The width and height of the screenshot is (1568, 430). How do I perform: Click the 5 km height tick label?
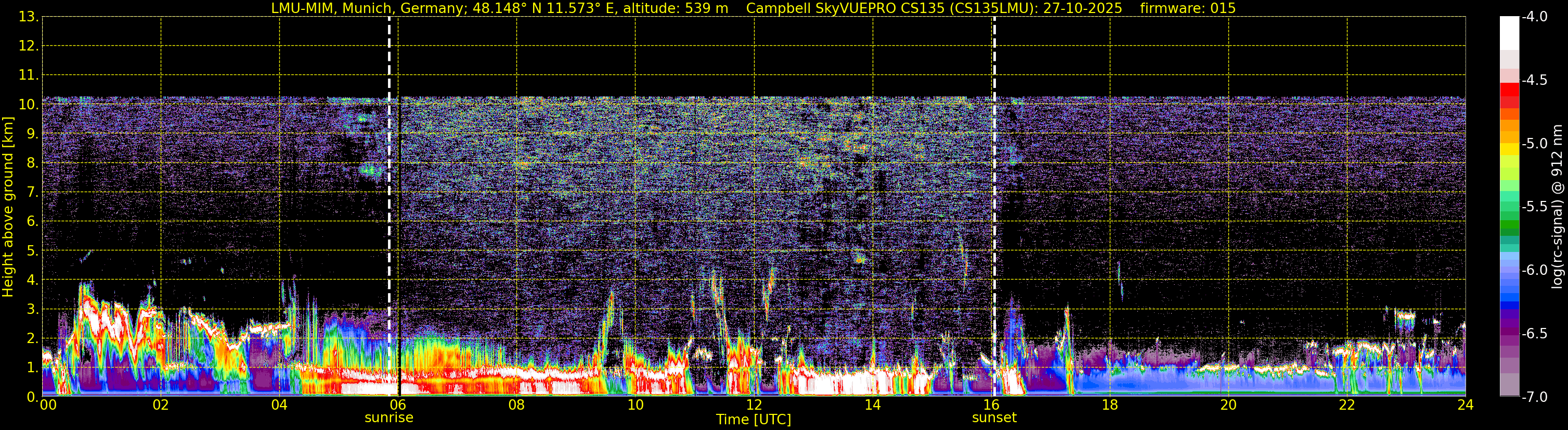pyautogui.click(x=32, y=251)
